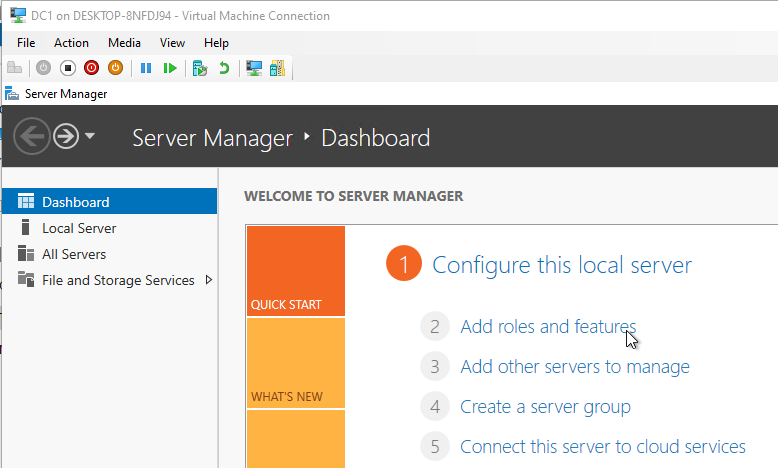Viewport: 778px width, 468px height.
Task: Click the grey Start VM power icon
Action: pos(44,68)
